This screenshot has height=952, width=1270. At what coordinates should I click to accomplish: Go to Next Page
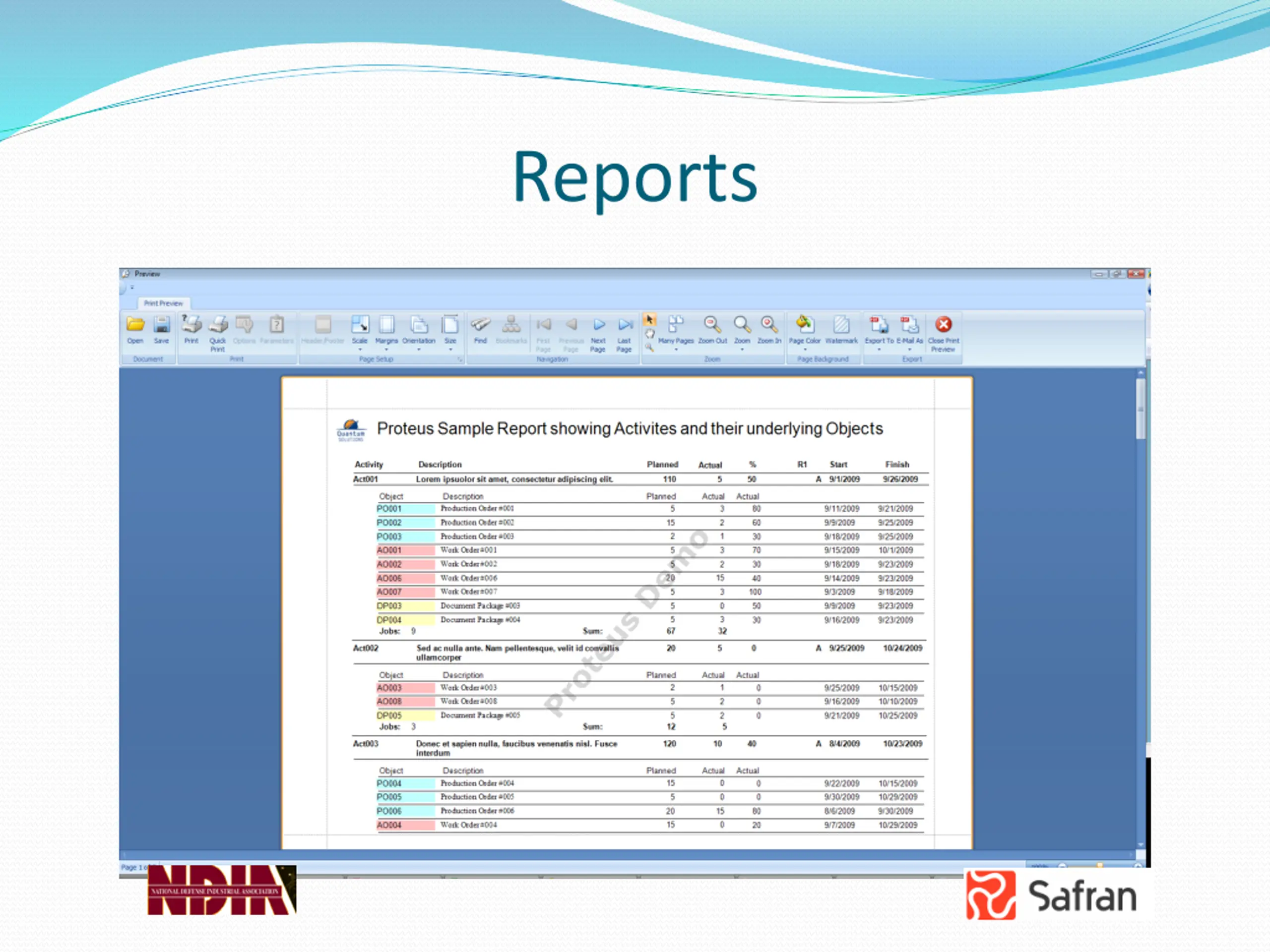click(x=598, y=333)
